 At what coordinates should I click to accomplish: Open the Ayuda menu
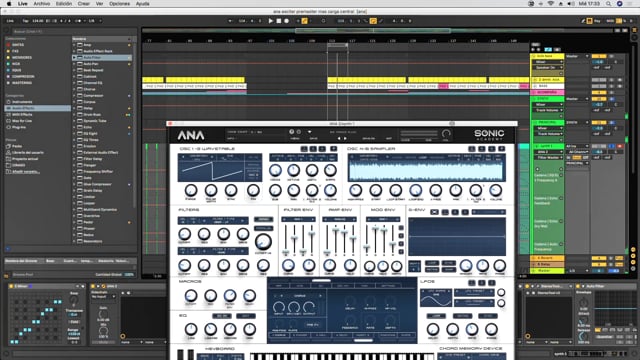pos(142,4)
